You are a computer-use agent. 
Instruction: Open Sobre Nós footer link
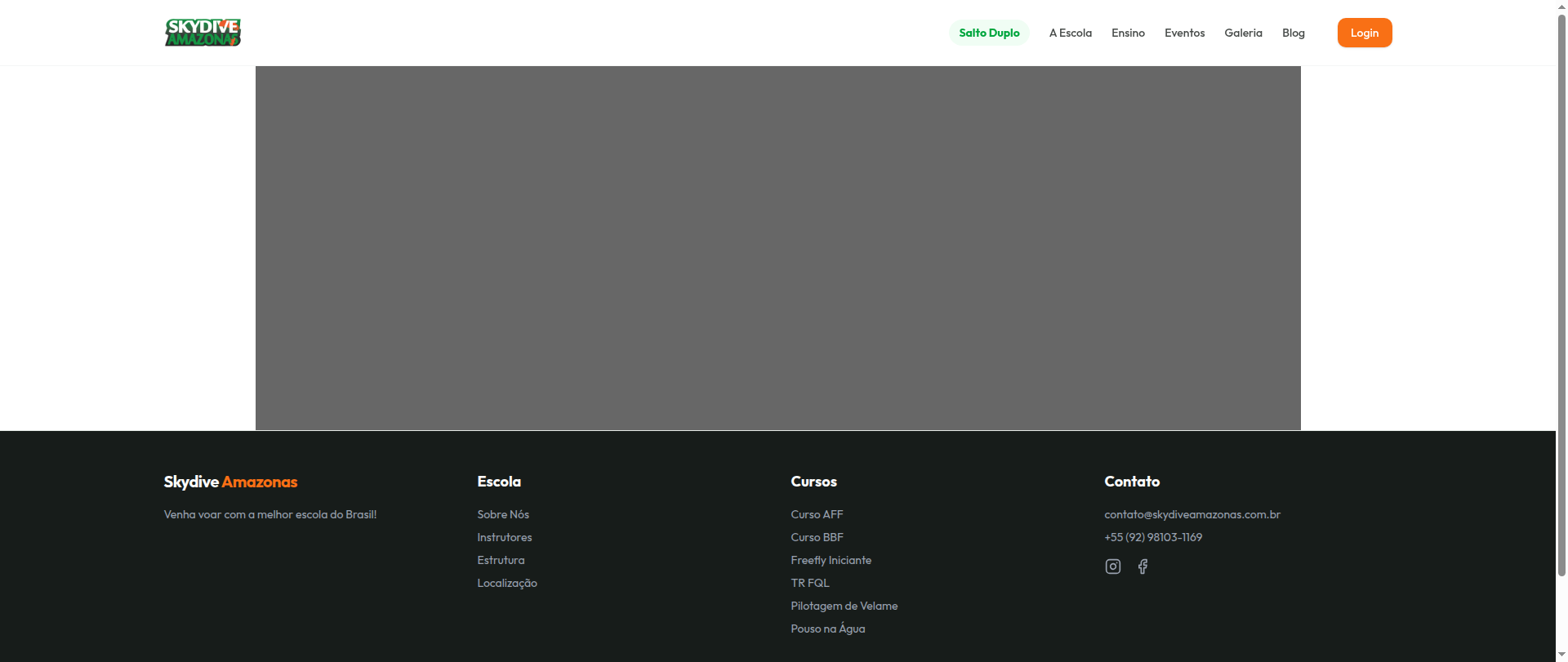click(x=503, y=514)
